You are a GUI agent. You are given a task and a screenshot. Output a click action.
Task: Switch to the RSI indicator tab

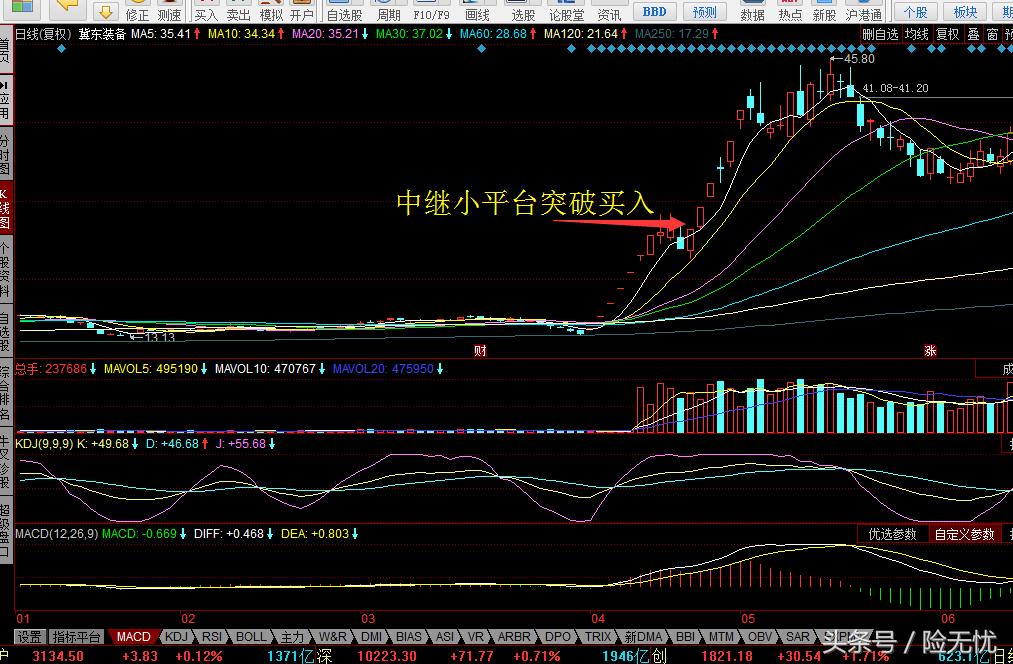212,637
